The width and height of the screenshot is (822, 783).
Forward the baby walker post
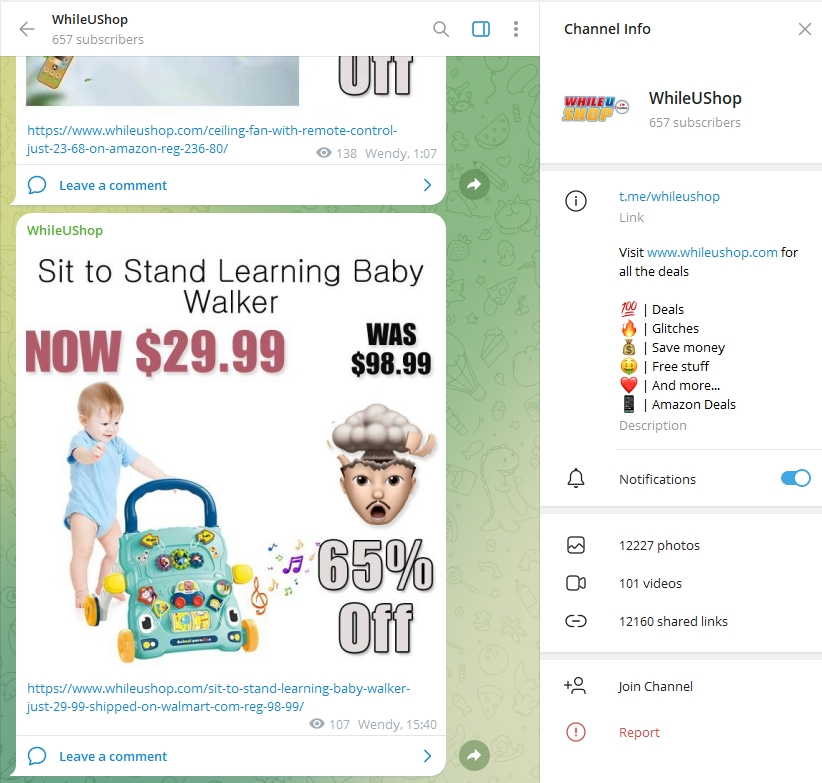click(474, 755)
